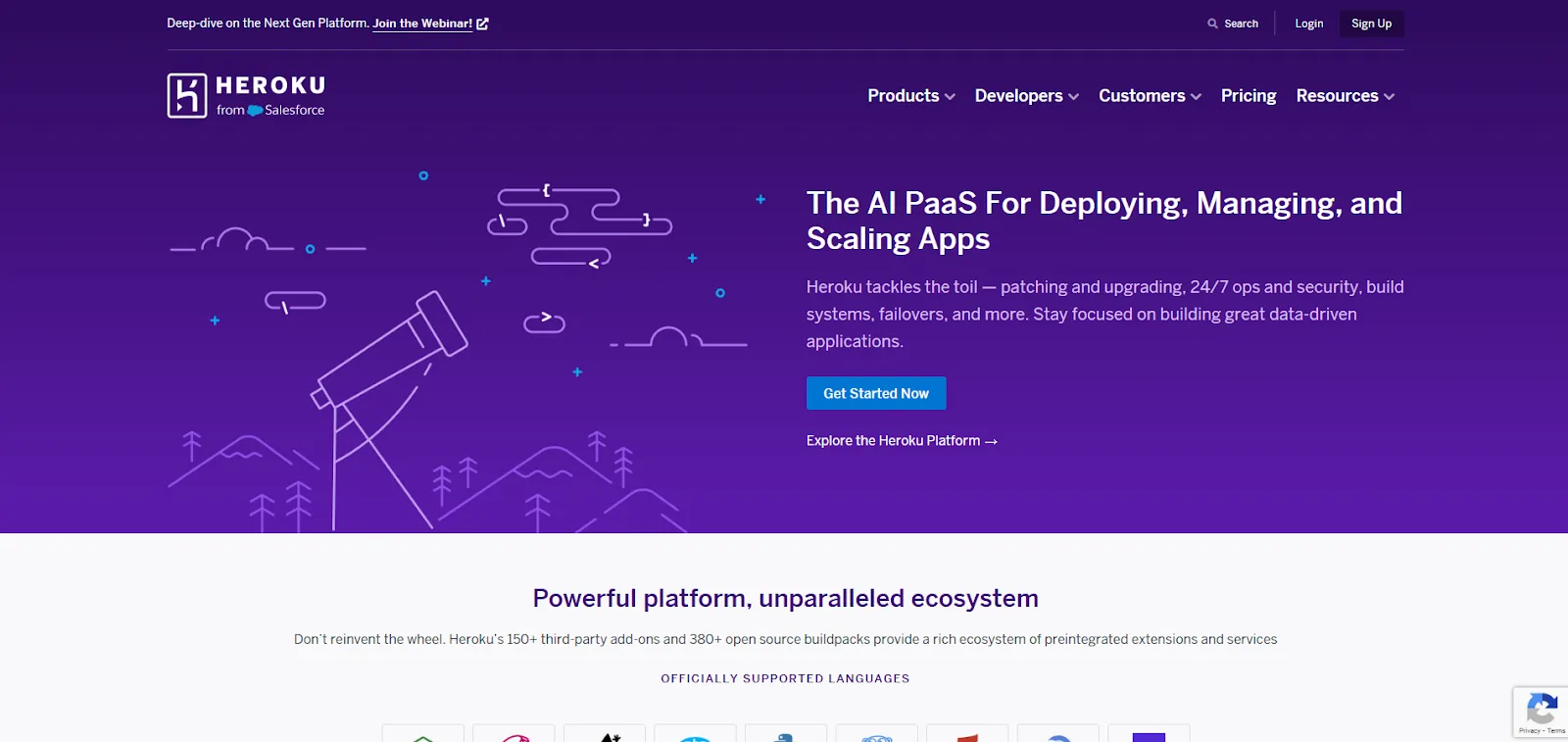Follow the Explore the Heroku Platform link
The height and width of the screenshot is (742, 1568).
(902, 441)
